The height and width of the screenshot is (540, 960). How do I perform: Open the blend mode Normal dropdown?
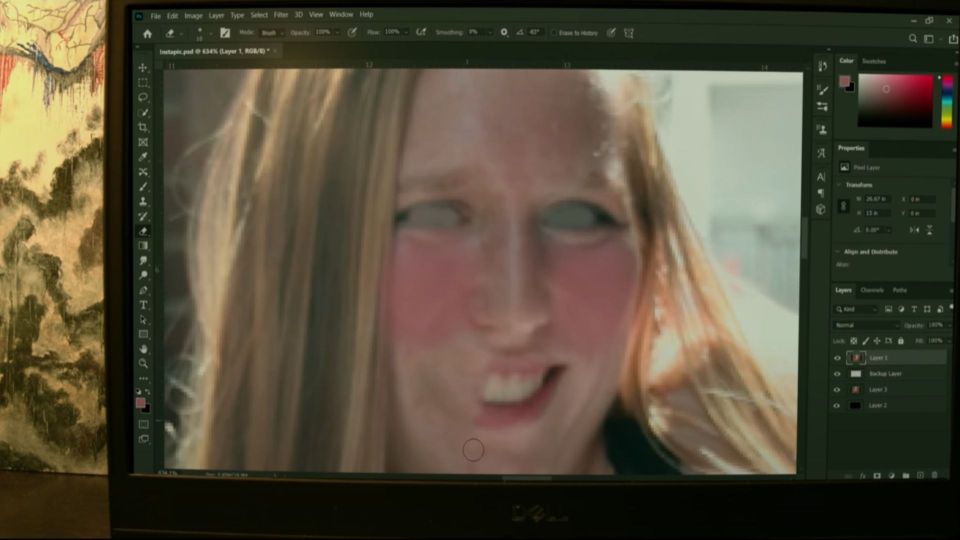coord(866,325)
